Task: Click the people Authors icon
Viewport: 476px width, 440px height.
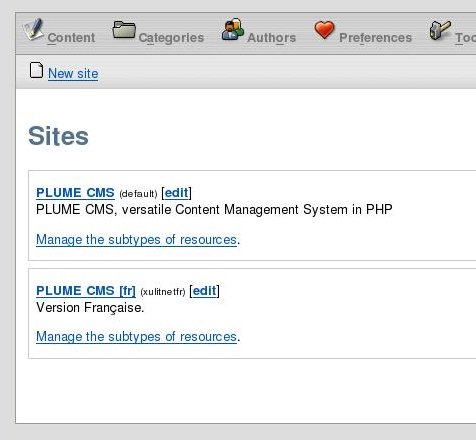Action: click(233, 29)
